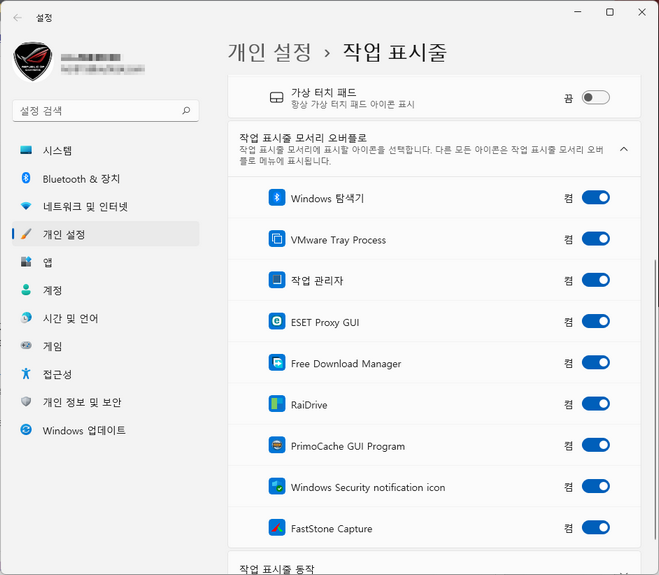Click the ROG profile avatar picture
659x575 pixels.
[x=33, y=61]
